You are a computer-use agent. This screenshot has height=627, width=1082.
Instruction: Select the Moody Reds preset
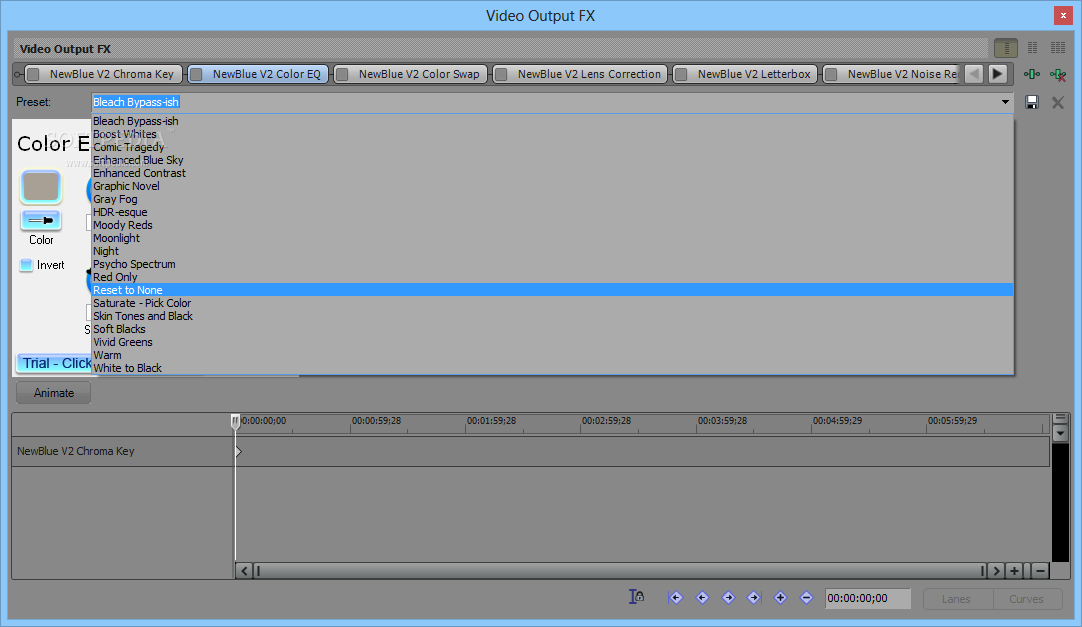click(553, 226)
